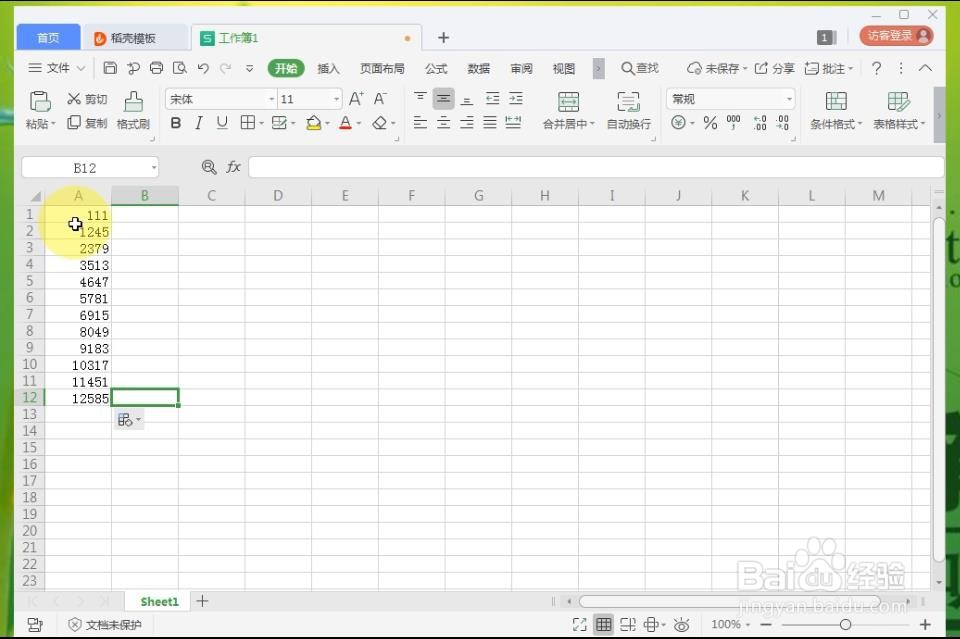
Task: Click the formula bar input field
Action: tap(595, 167)
